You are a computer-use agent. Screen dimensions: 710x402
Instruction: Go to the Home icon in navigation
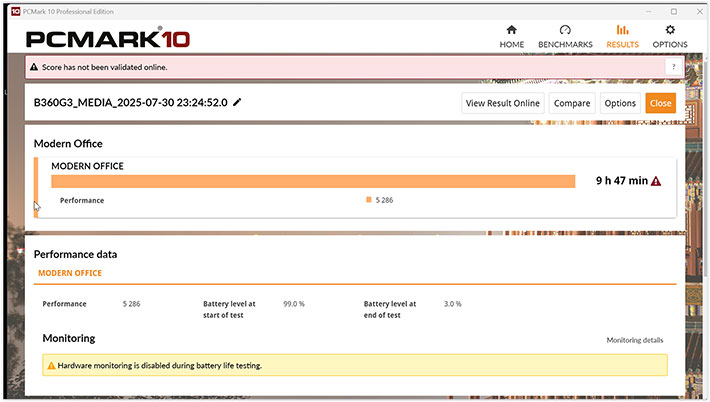pyautogui.click(x=511, y=31)
